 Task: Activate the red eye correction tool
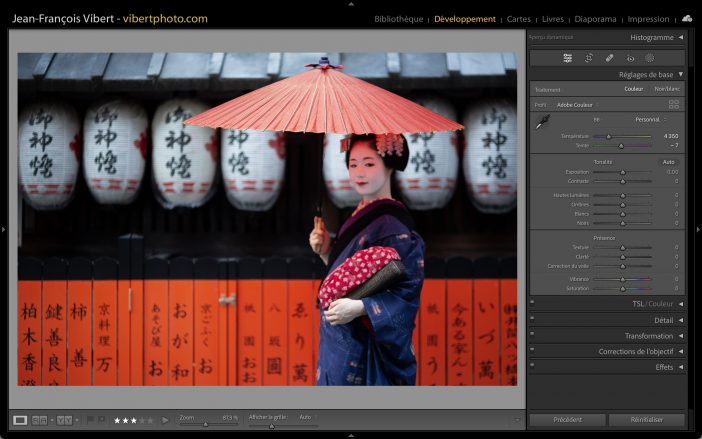[630, 58]
